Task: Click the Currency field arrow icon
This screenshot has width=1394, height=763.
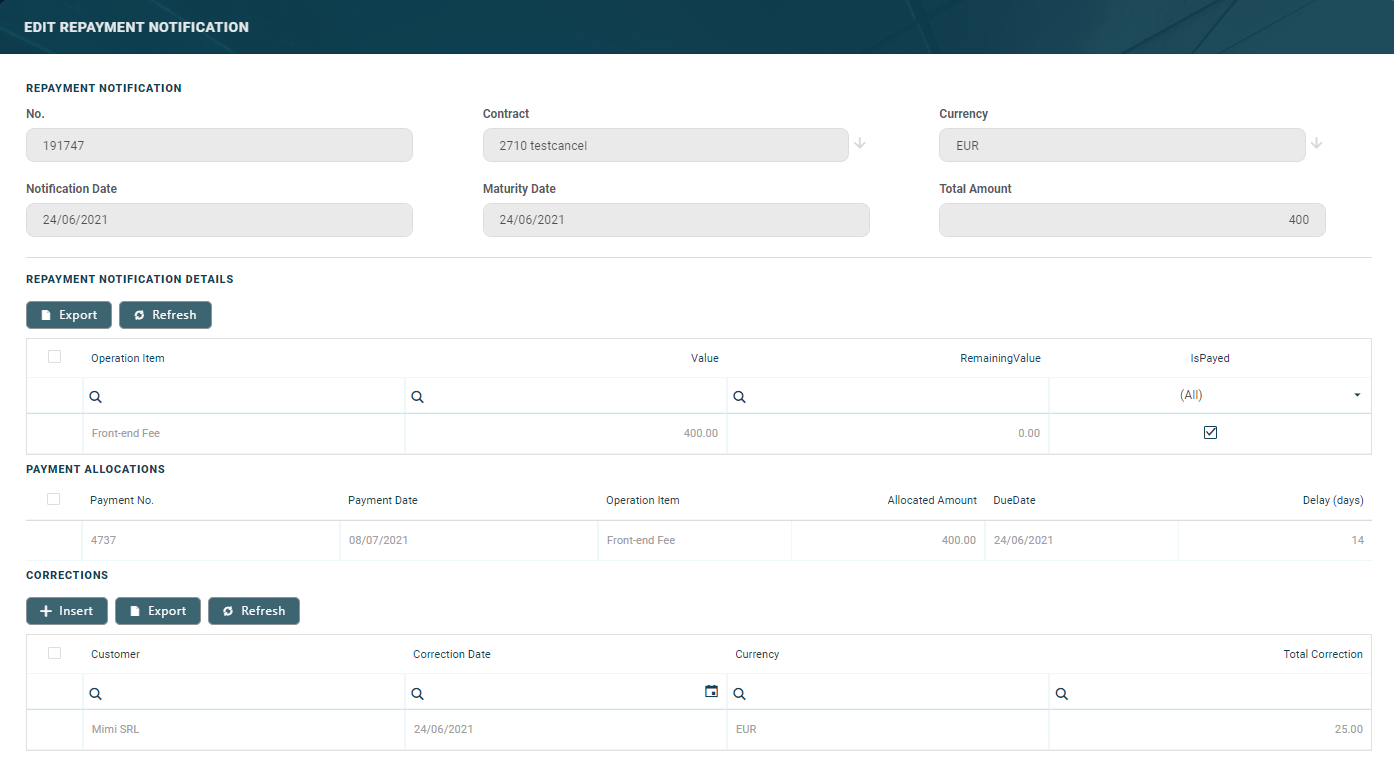Action: click(1316, 144)
